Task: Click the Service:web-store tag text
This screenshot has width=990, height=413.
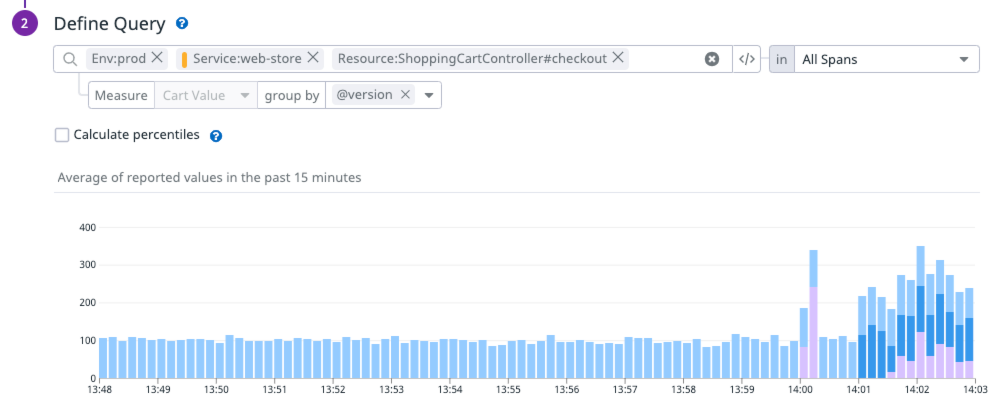Action: click(248, 59)
